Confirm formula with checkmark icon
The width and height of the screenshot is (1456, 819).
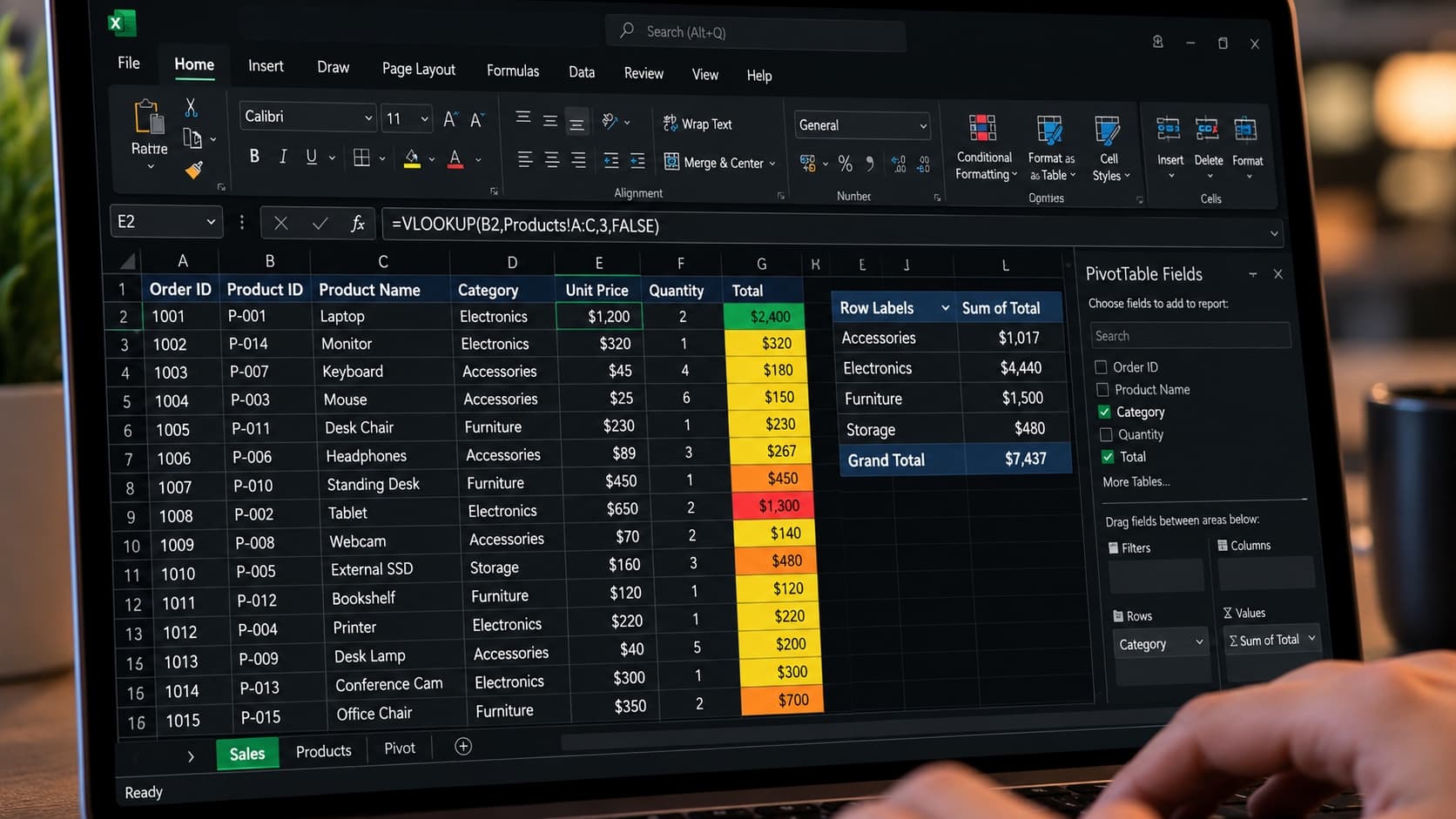[320, 224]
